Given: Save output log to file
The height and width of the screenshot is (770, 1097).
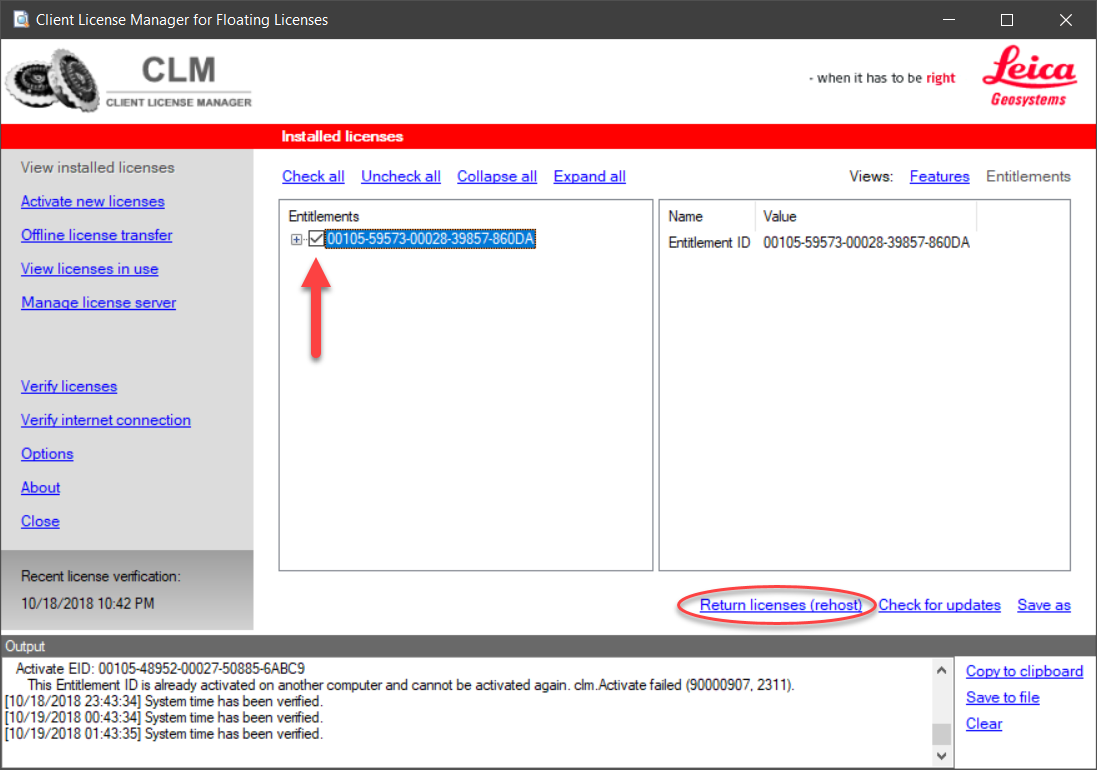Looking at the screenshot, I should pyautogui.click(x=1003, y=697).
